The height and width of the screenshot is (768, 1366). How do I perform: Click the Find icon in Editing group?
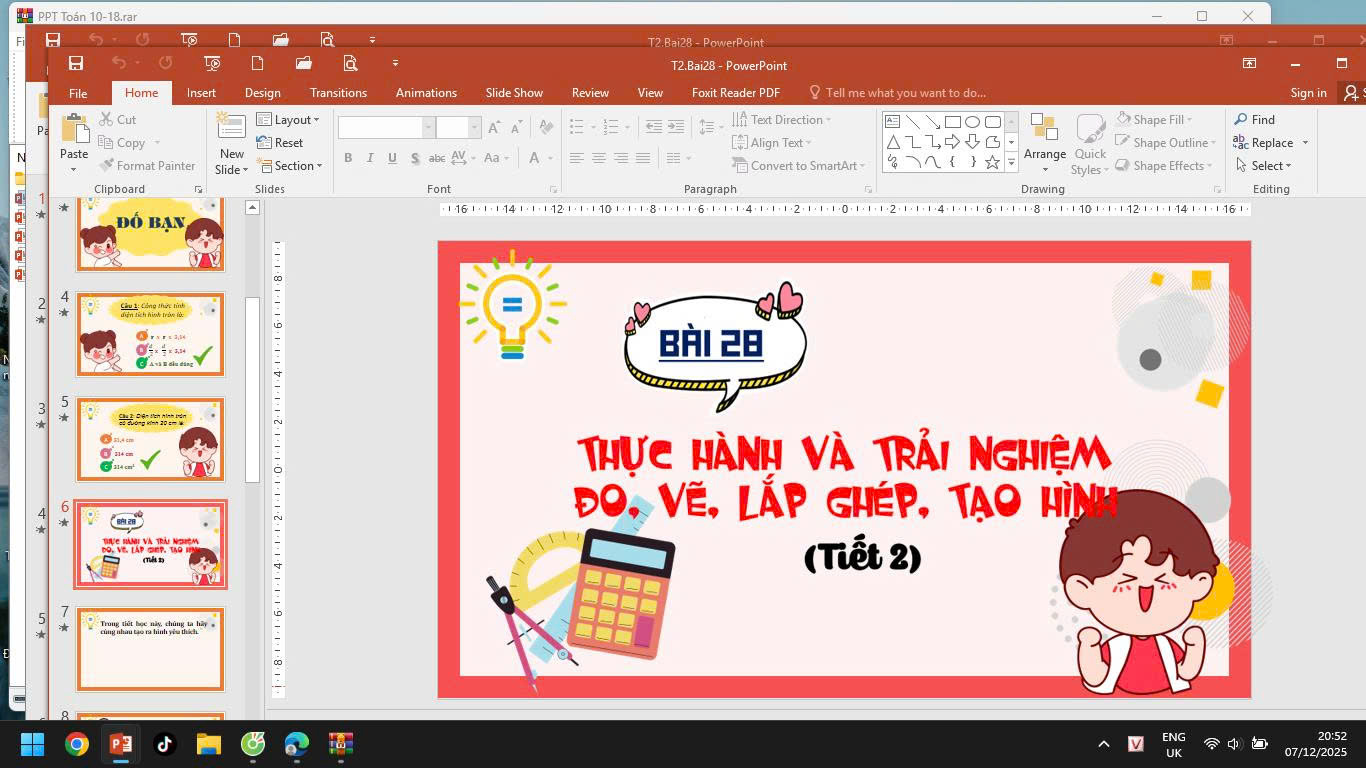pyautogui.click(x=1254, y=119)
